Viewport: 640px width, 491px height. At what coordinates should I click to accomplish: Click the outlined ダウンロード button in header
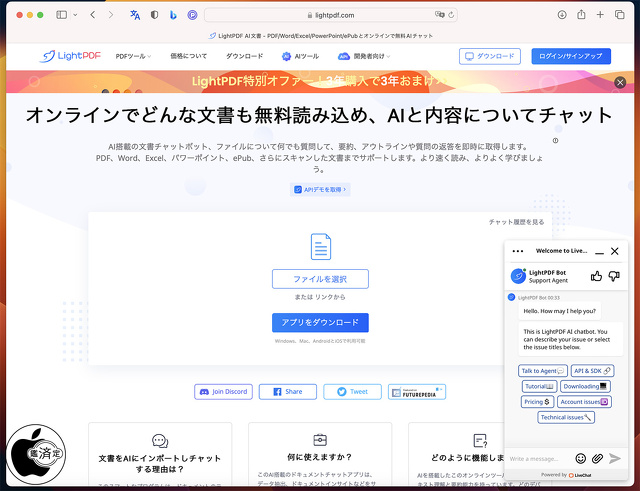[x=490, y=56]
